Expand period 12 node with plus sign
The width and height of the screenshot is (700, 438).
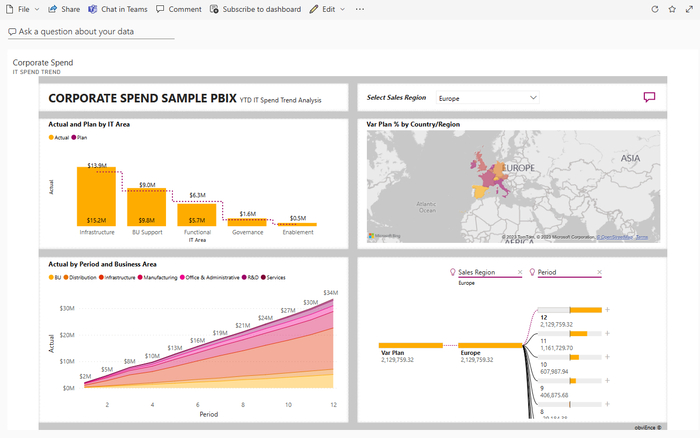[x=607, y=310]
